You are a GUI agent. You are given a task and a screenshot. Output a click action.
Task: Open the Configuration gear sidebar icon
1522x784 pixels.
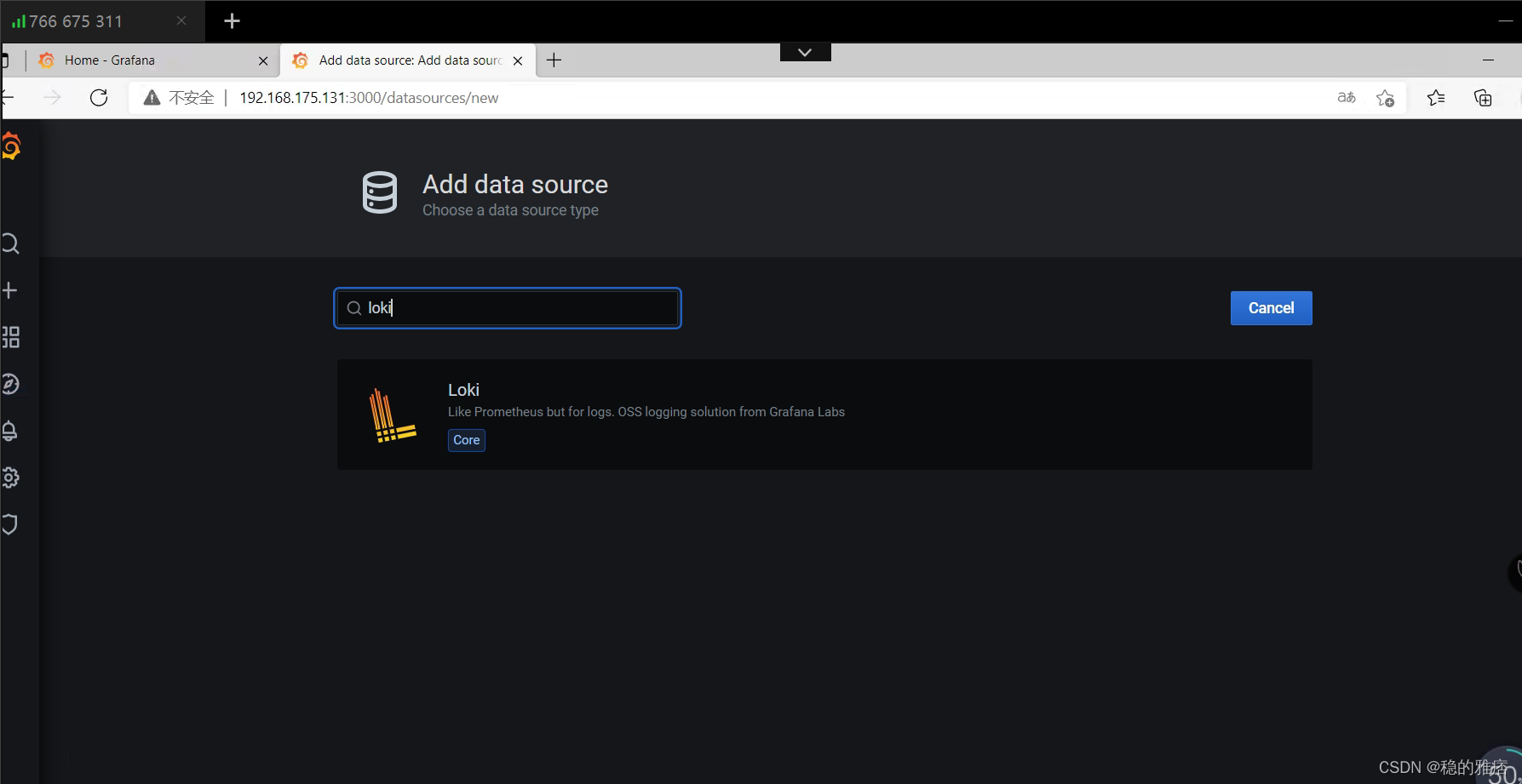click(10, 478)
